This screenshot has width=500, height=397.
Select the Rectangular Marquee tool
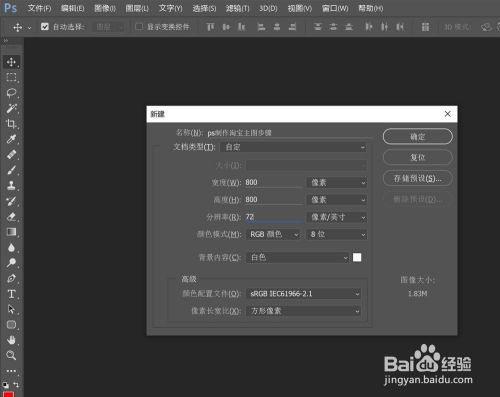coord(11,77)
